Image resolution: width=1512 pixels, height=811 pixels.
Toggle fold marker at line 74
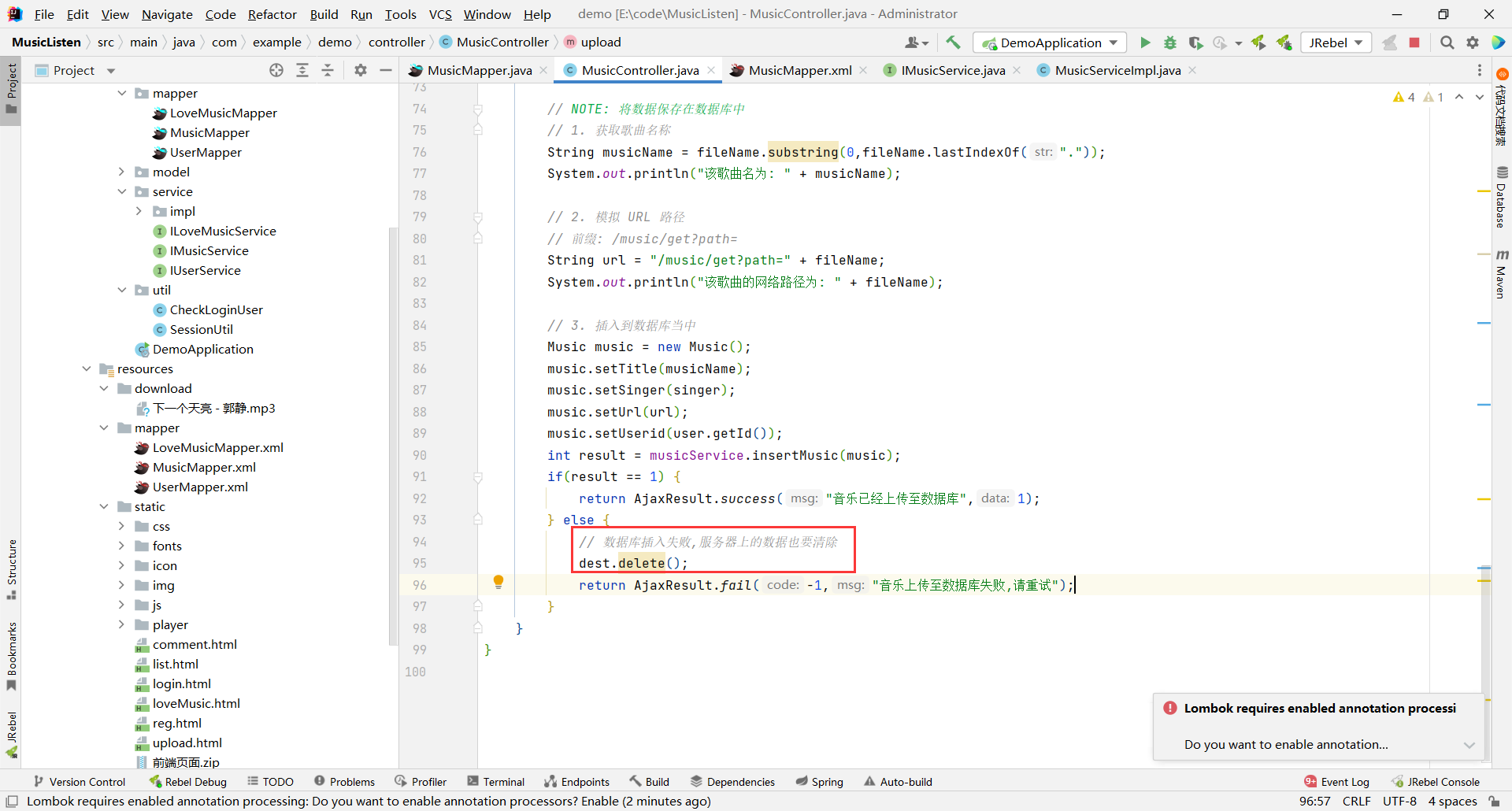point(478,109)
